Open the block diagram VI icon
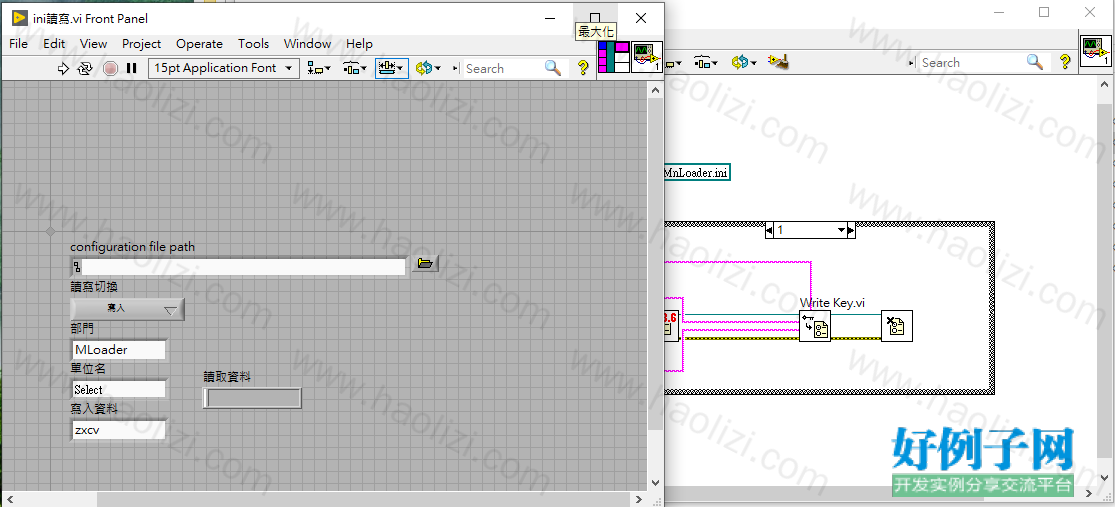 (1095, 52)
